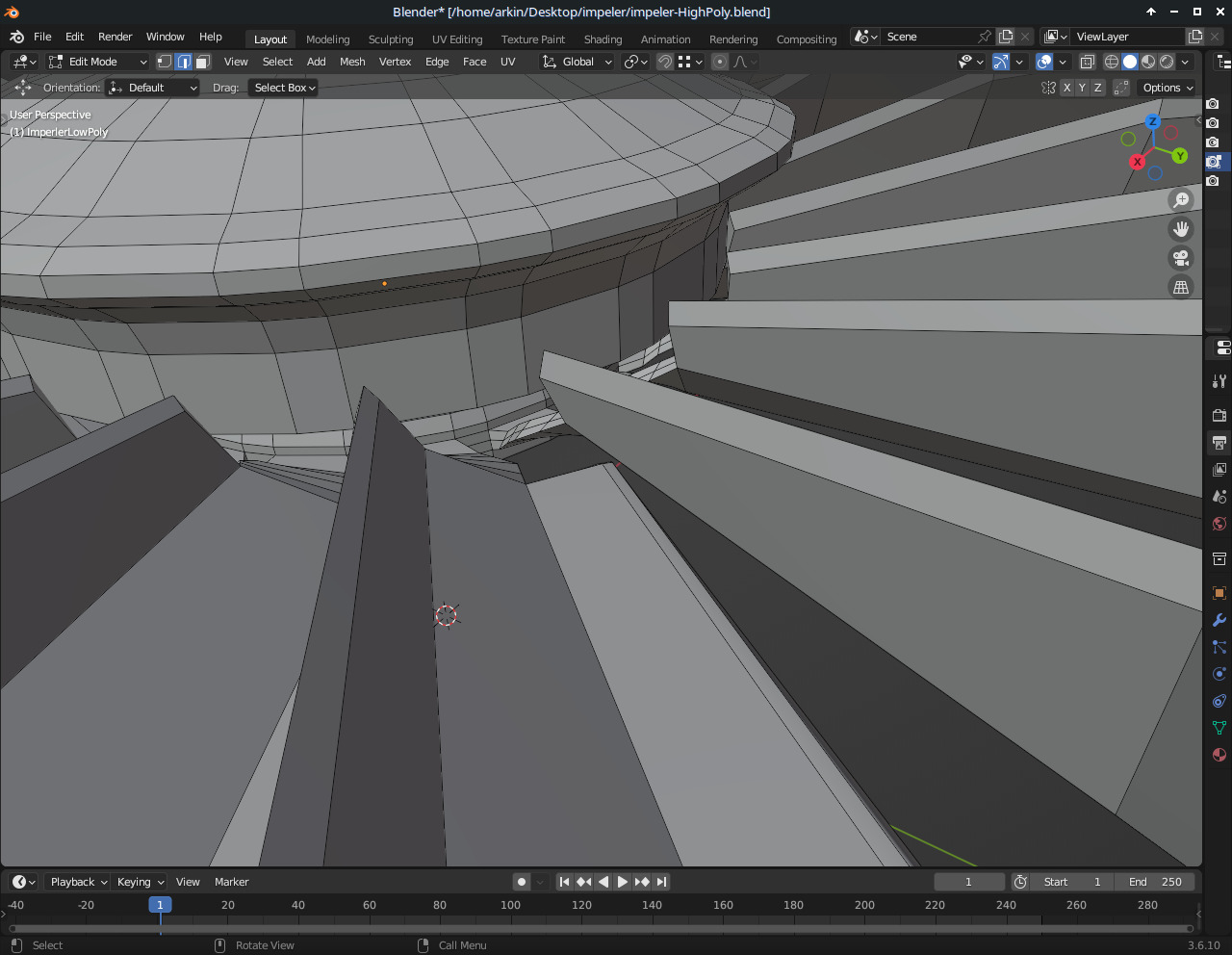Switch to Modeling workspace tab
This screenshot has width=1232, height=955.
pos(328,39)
